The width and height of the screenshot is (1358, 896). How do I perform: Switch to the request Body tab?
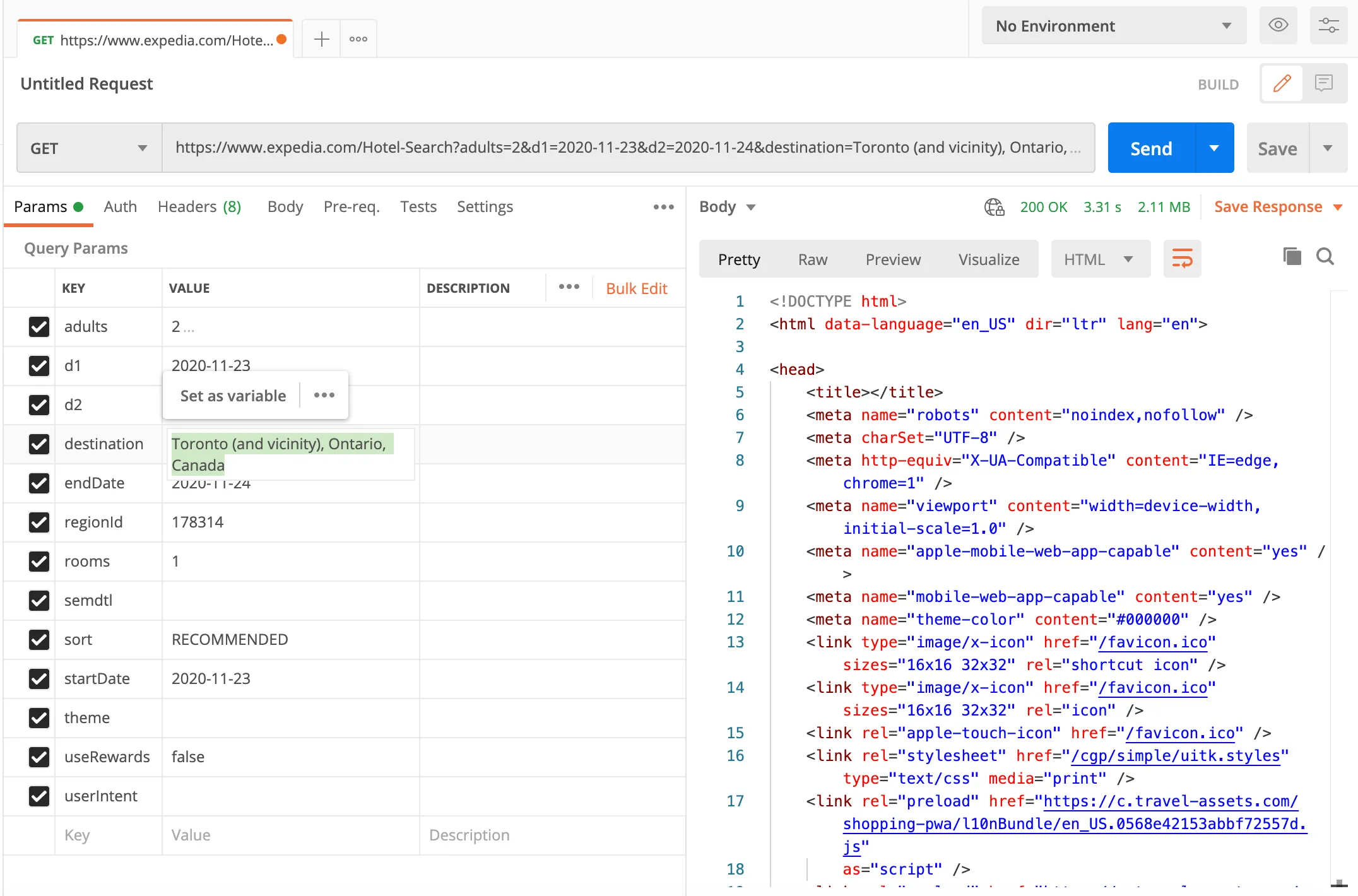285,207
